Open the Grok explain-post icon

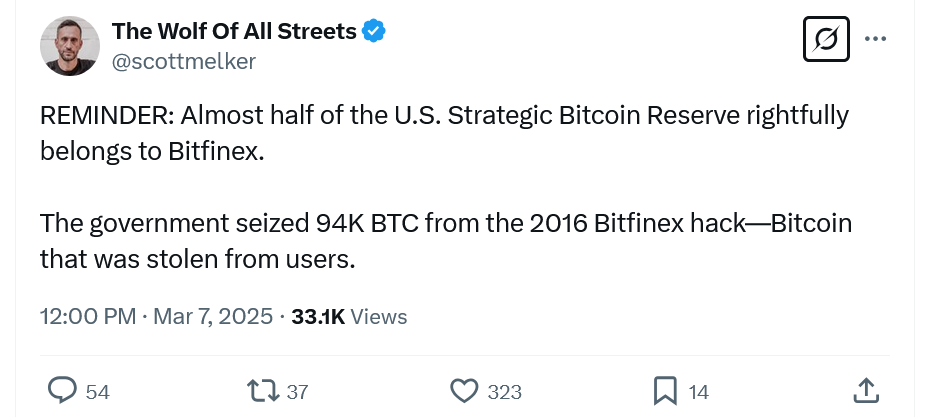tap(826, 40)
